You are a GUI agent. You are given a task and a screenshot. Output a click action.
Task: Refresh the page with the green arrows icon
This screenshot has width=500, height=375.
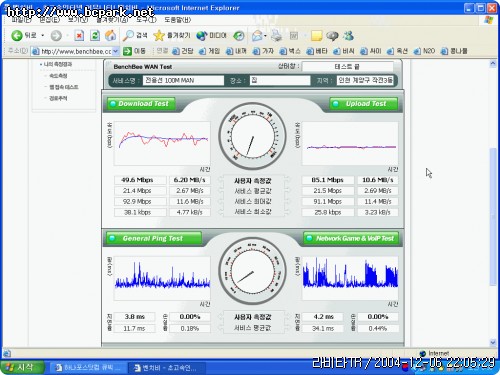[x=95, y=35]
